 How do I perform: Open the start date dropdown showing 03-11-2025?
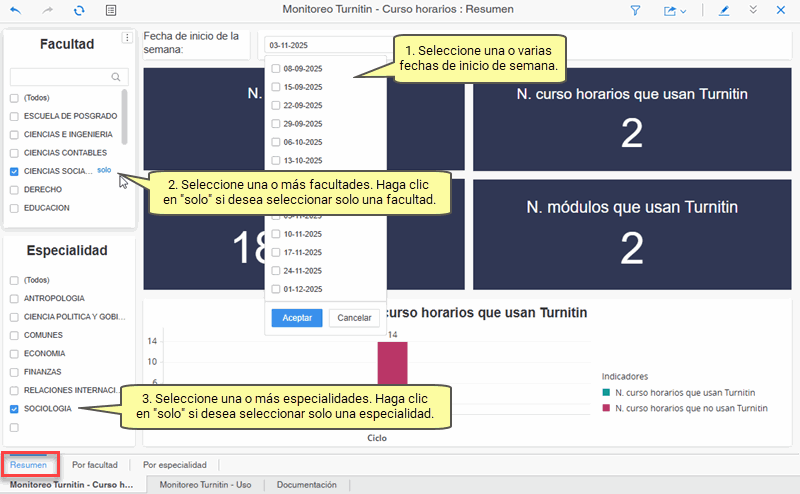[325, 46]
